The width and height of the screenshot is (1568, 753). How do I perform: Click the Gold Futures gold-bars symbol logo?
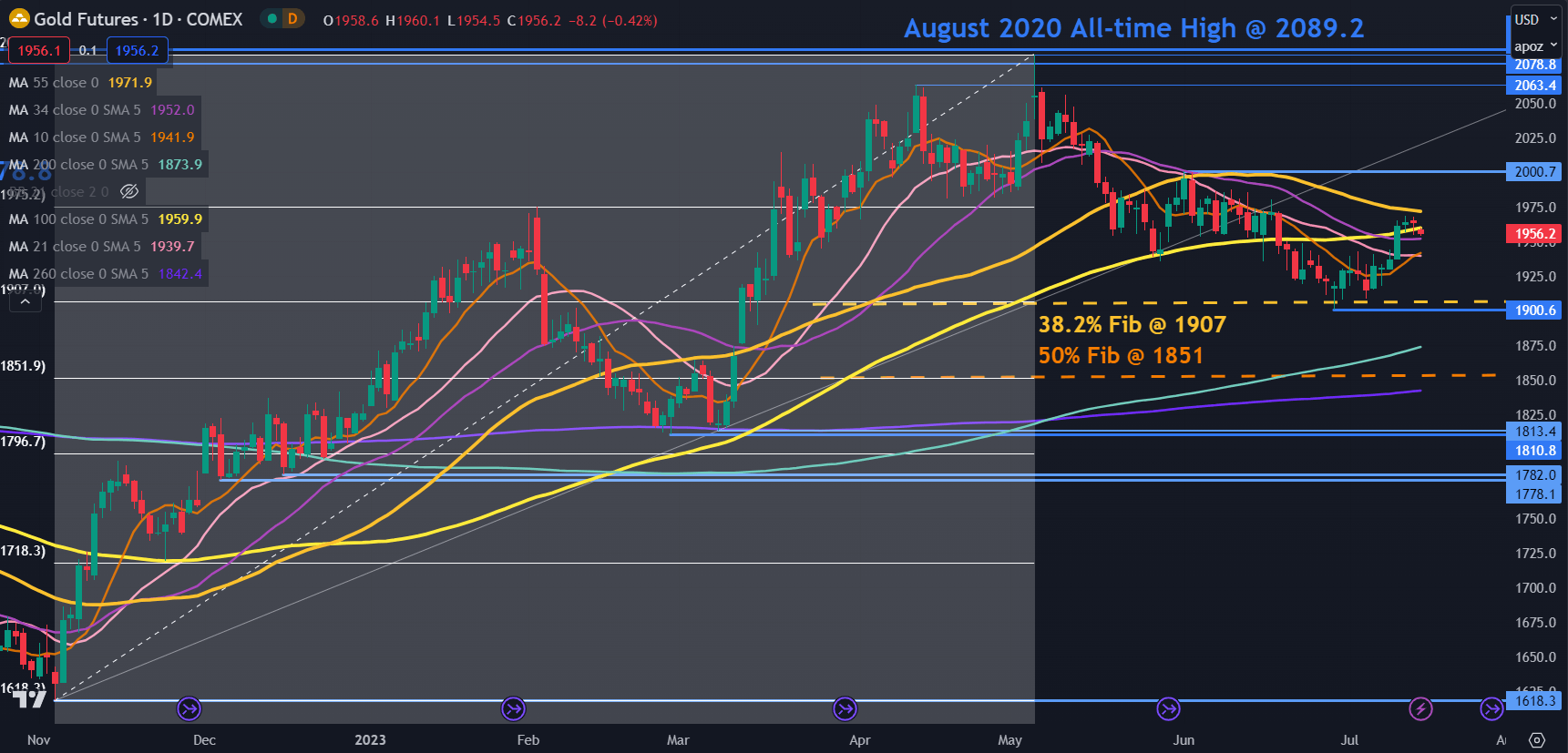tap(19, 19)
